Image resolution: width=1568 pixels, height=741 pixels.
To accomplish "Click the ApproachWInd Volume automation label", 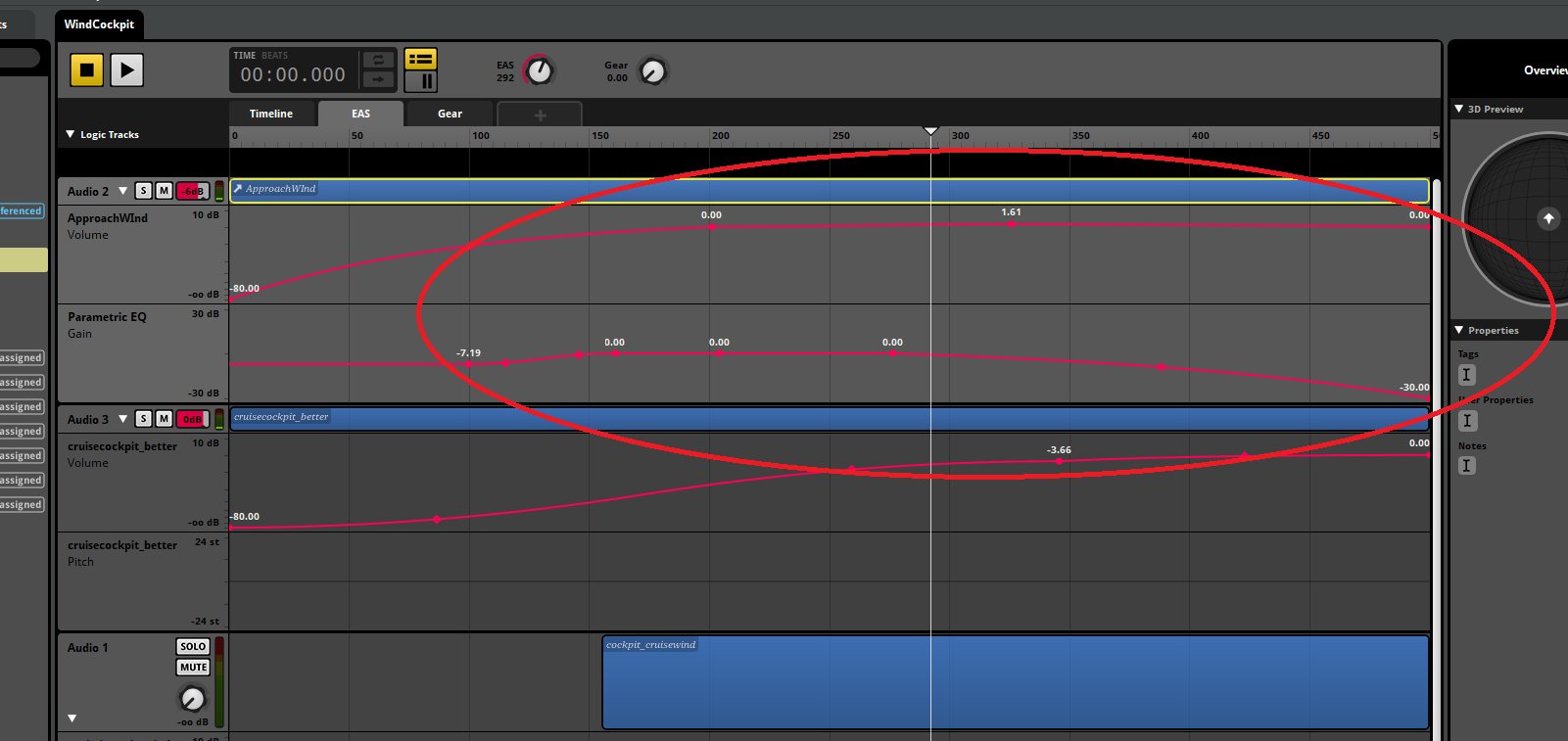I will click(x=108, y=226).
